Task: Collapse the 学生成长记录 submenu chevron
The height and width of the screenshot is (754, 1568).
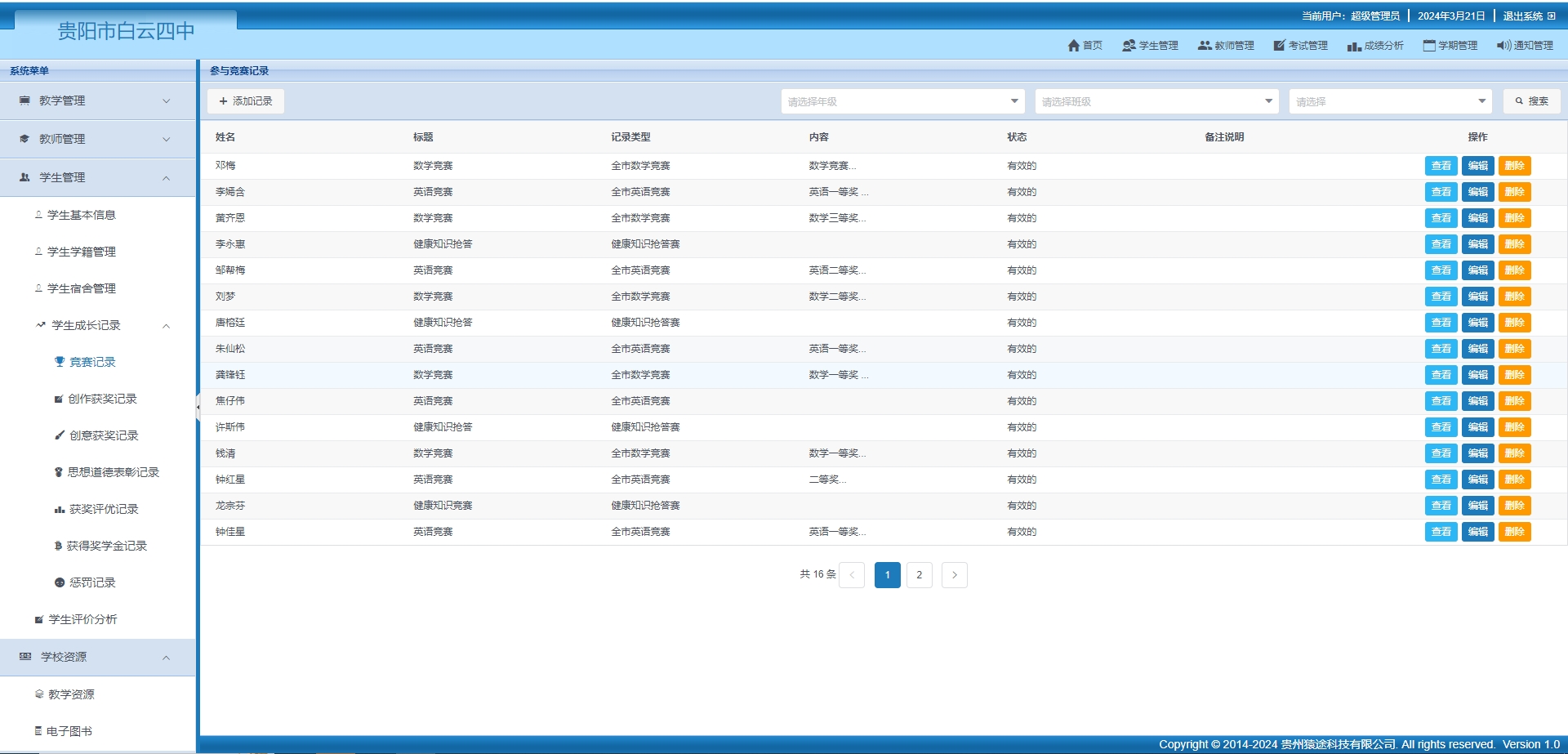Action: pyautogui.click(x=167, y=326)
